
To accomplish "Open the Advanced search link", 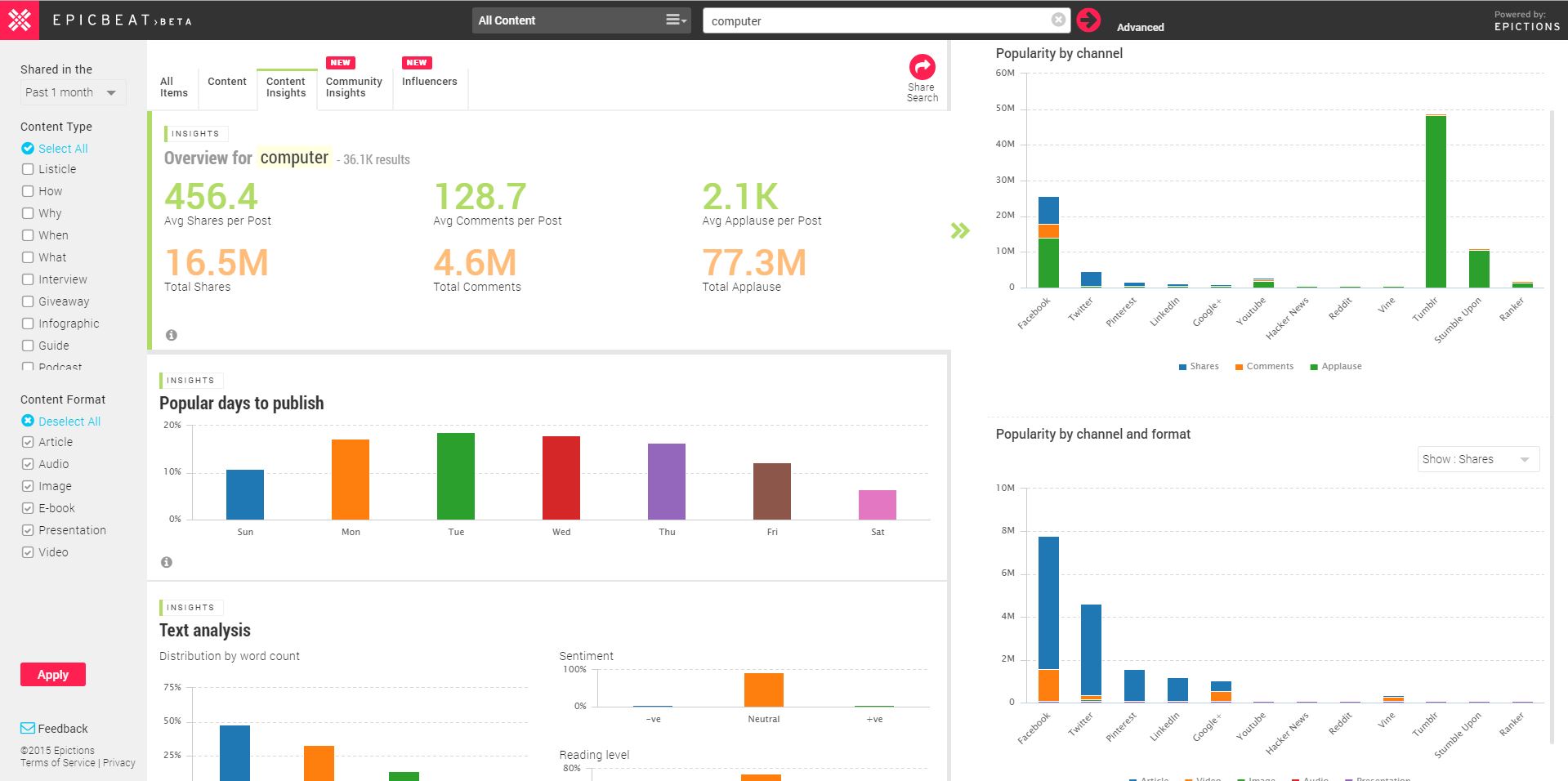I will tap(1140, 27).
